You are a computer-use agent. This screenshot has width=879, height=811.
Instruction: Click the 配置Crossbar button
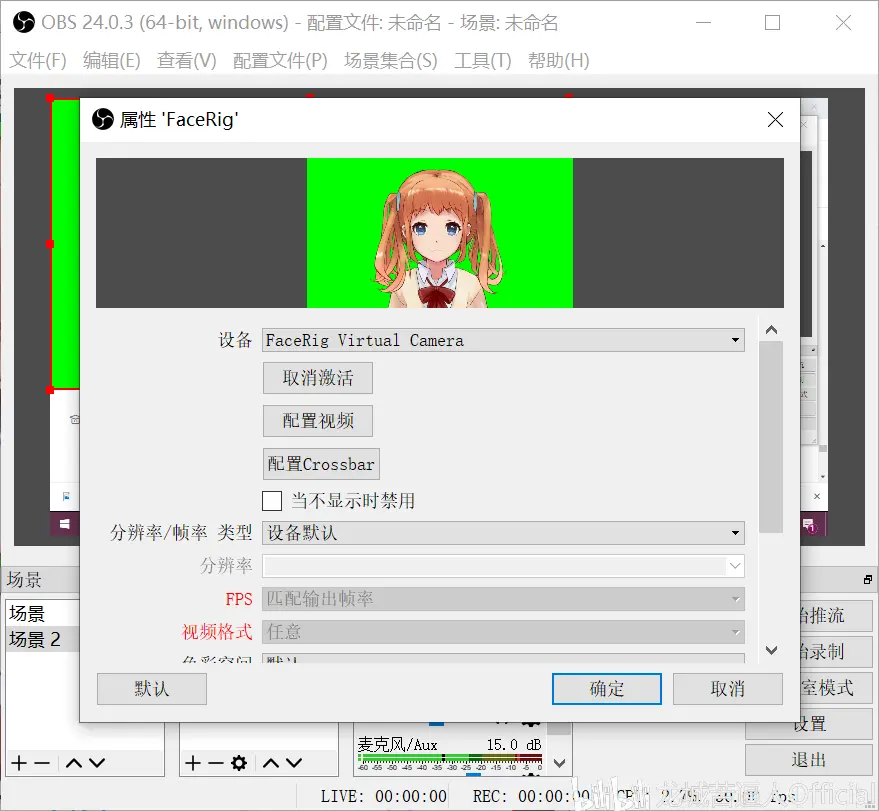tap(321, 464)
